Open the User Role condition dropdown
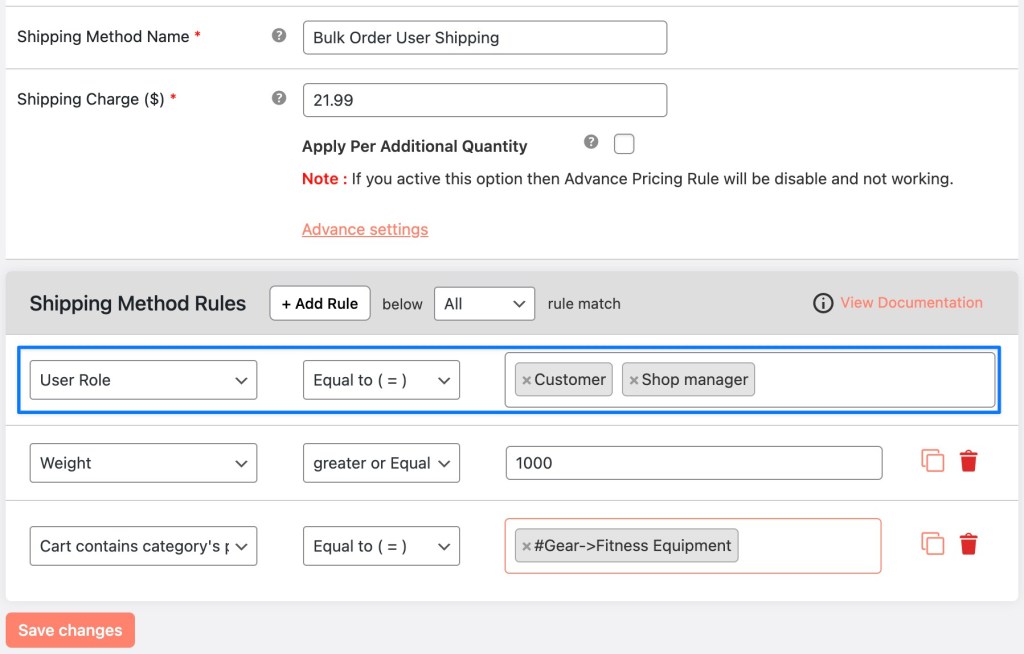The height and width of the screenshot is (654, 1024). click(143, 380)
